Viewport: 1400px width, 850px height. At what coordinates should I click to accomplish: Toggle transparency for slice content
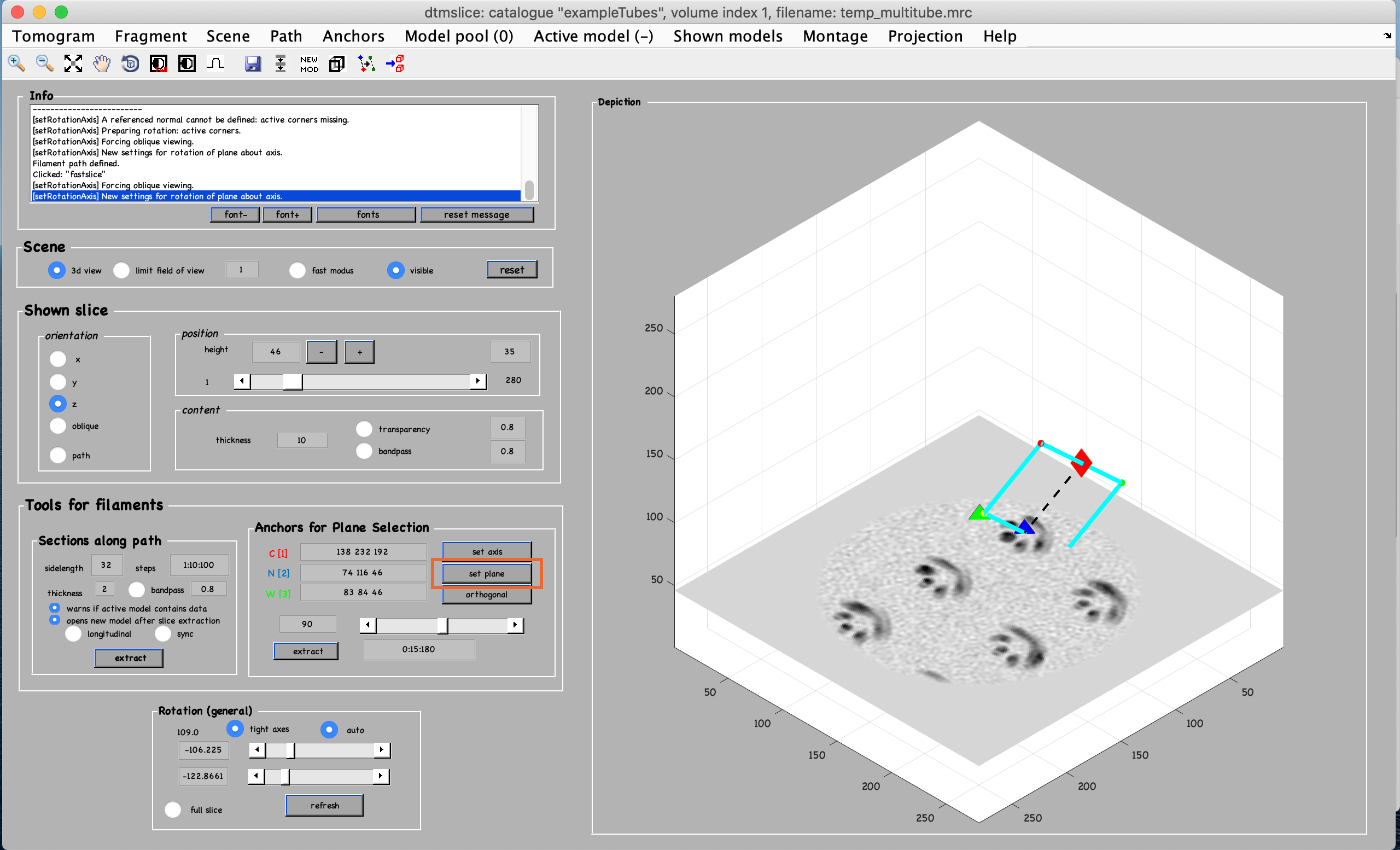[x=364, y=429]
